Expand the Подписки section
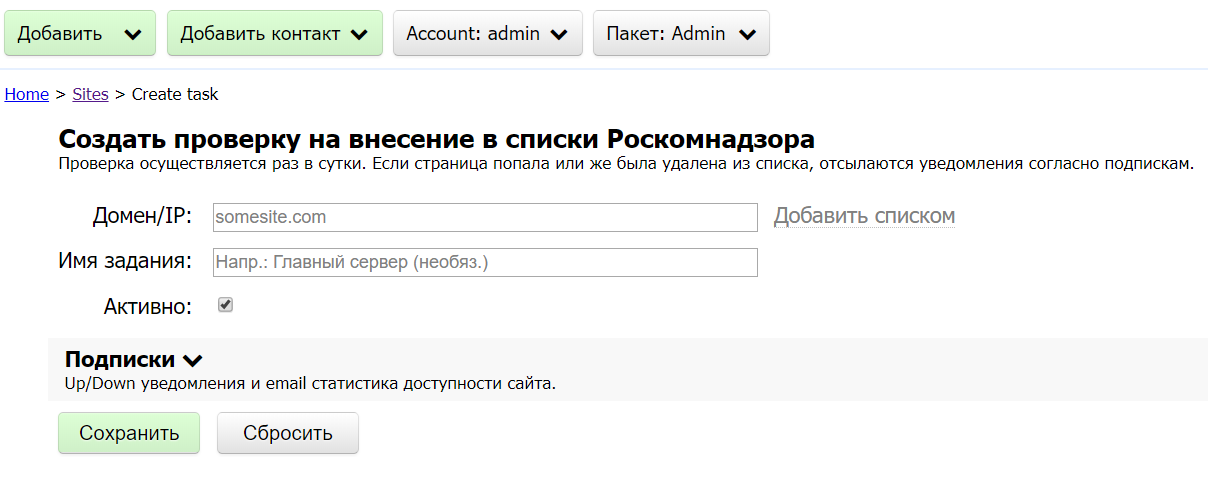The height and width of the screenshot is (480, 1208). point(134,360)
